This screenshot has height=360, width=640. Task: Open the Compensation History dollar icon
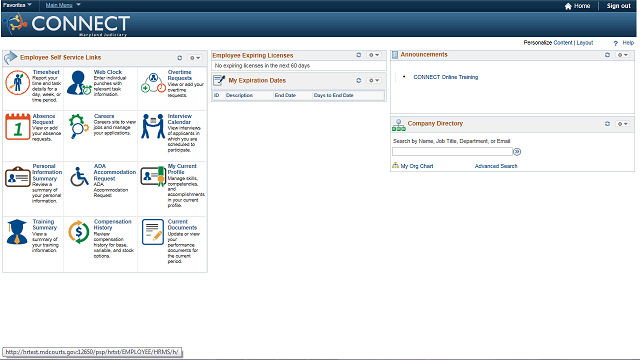(79, 232)
